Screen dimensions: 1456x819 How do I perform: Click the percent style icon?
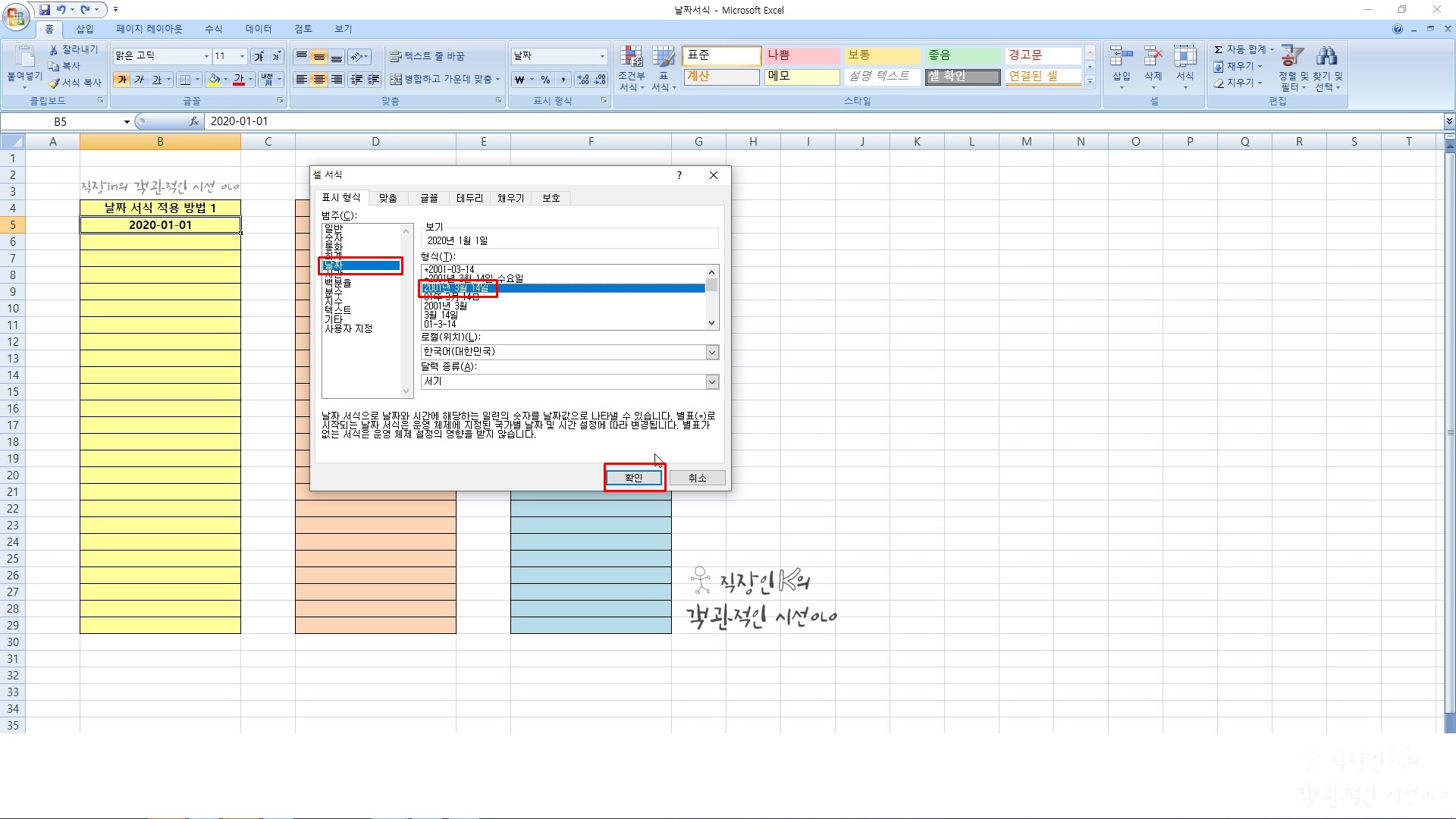(x=545, y=80)
